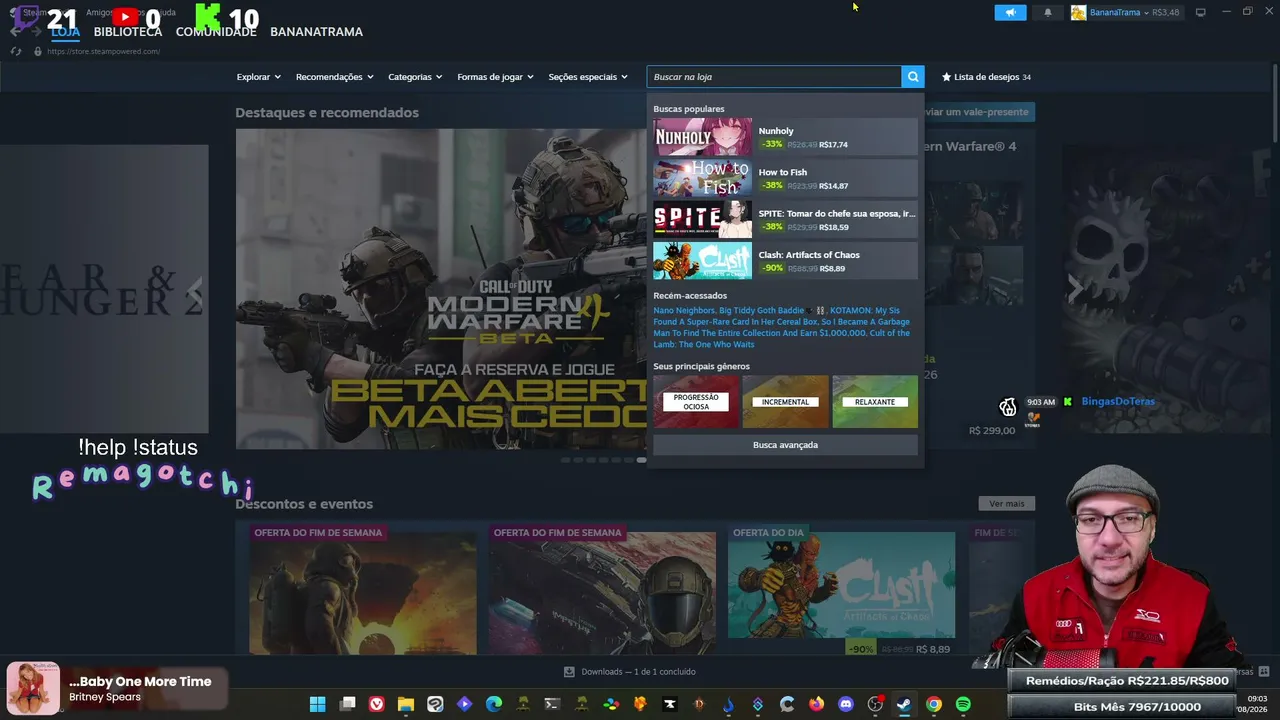
Task: Open the terminal app in the taskbar
Action: coord(552,704)
